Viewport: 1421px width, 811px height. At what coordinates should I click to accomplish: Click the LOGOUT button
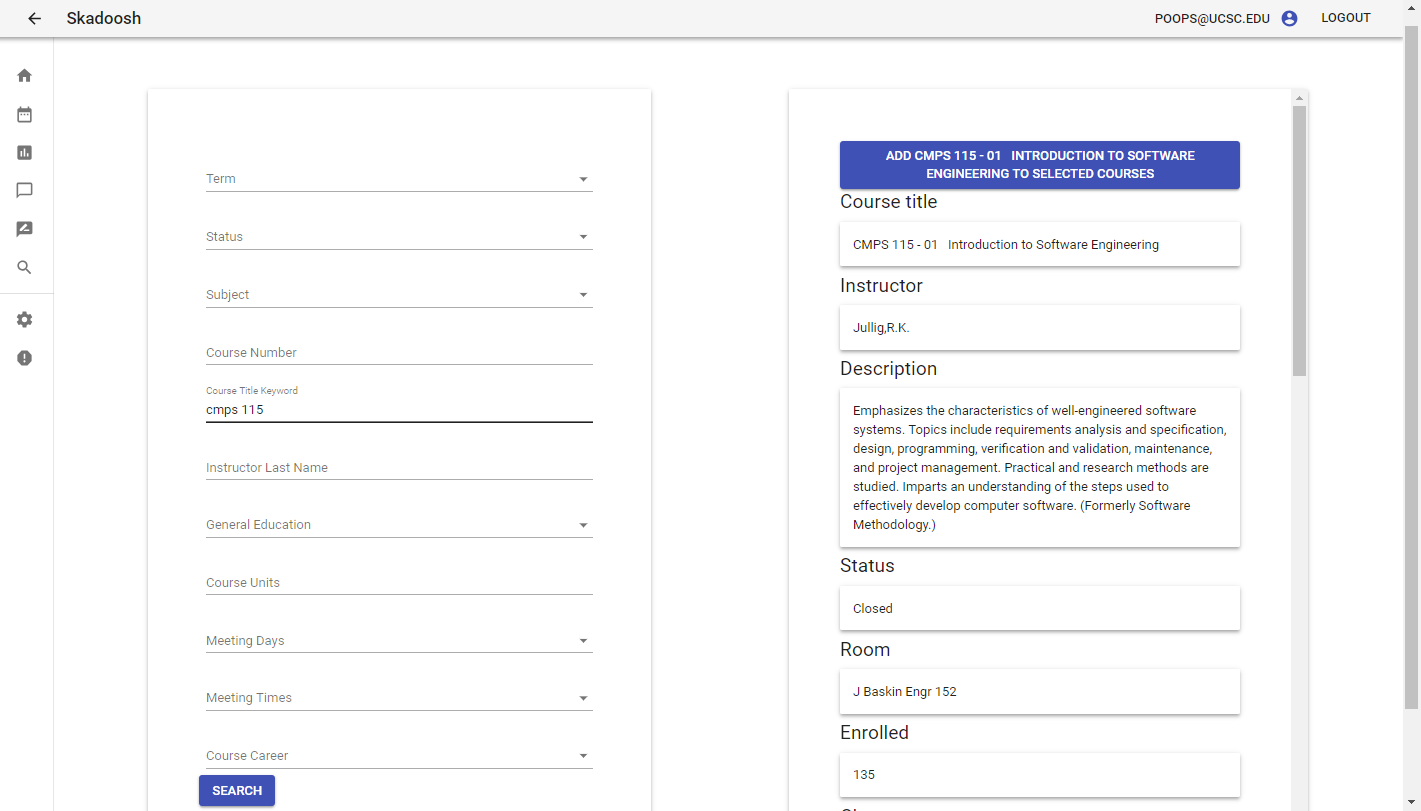[1346, 18]
